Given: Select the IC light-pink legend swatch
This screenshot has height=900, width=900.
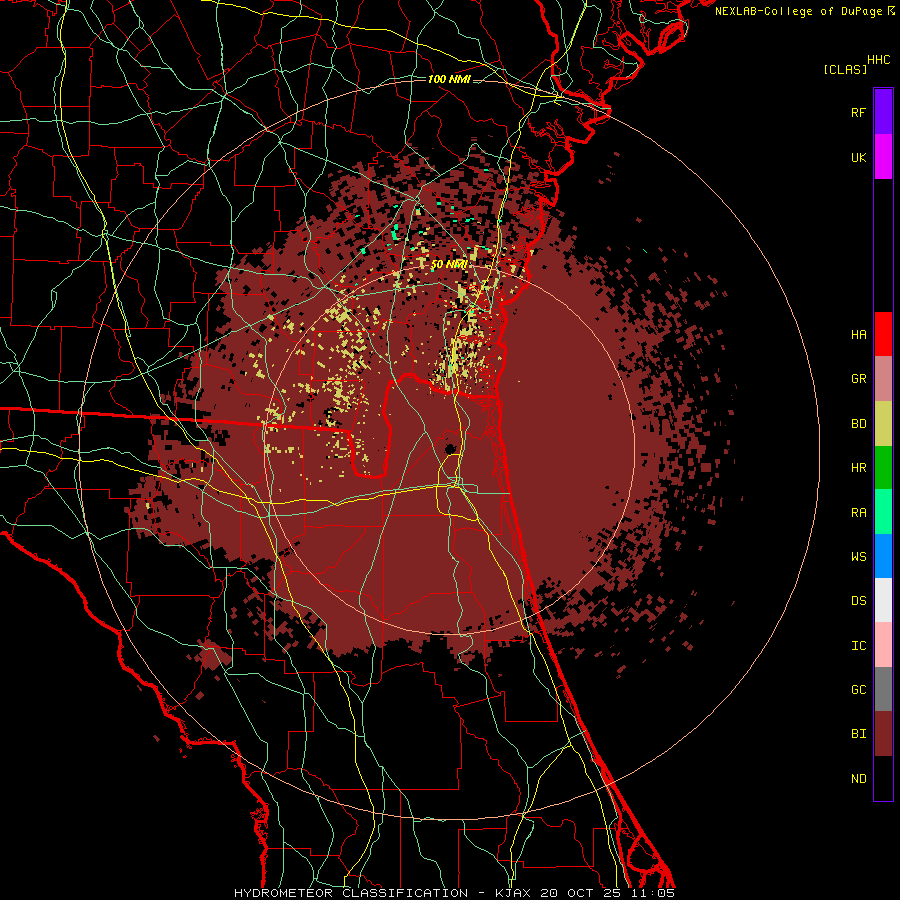Looking at the screenshot, I should tap(883, 645).
